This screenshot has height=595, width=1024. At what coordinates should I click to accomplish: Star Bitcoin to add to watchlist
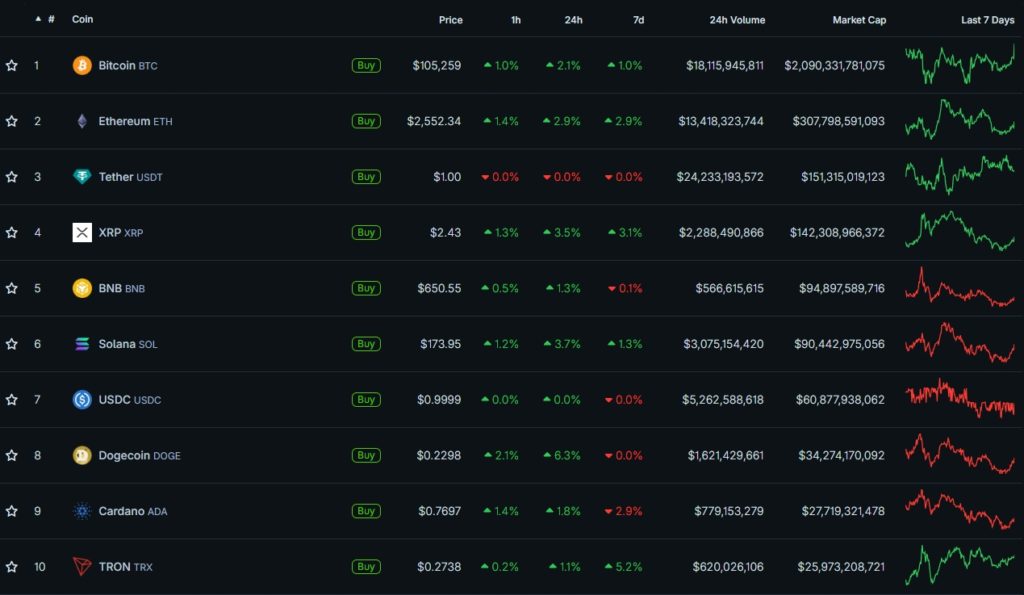(12, 66)
